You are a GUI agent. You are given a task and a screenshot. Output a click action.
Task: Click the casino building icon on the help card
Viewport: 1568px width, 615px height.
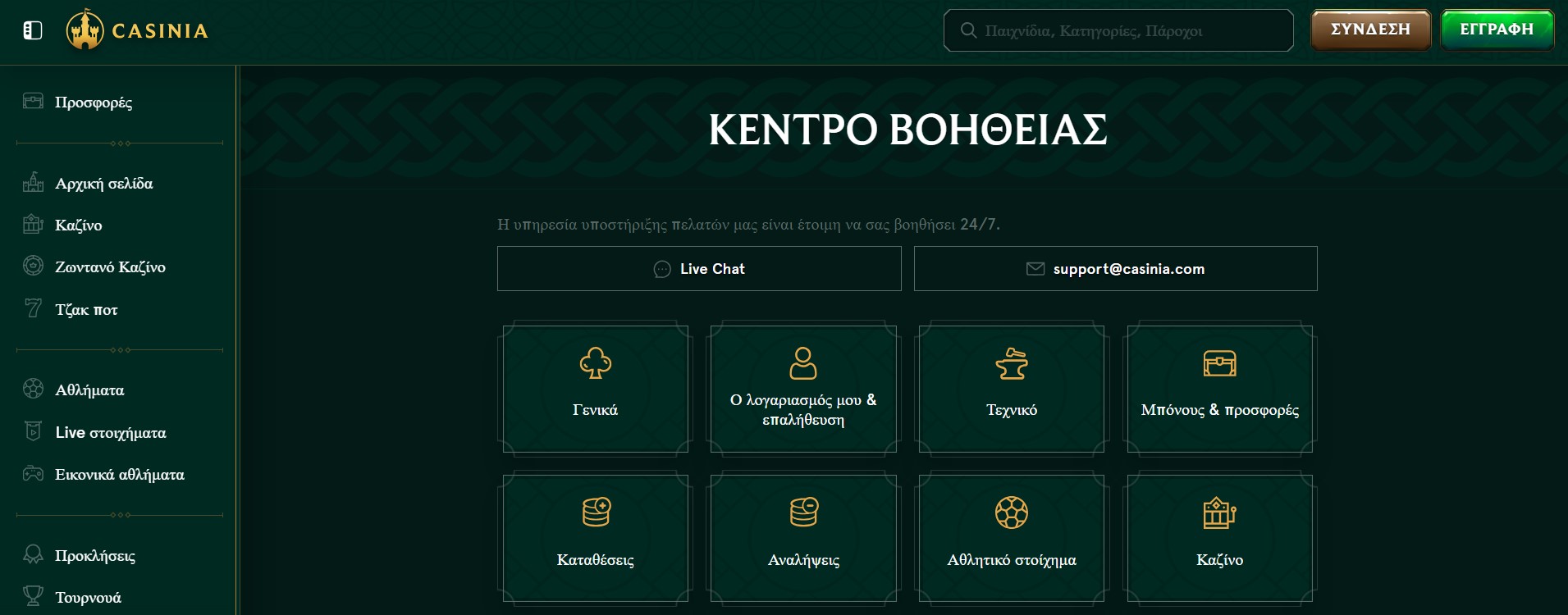point(1220,512)
